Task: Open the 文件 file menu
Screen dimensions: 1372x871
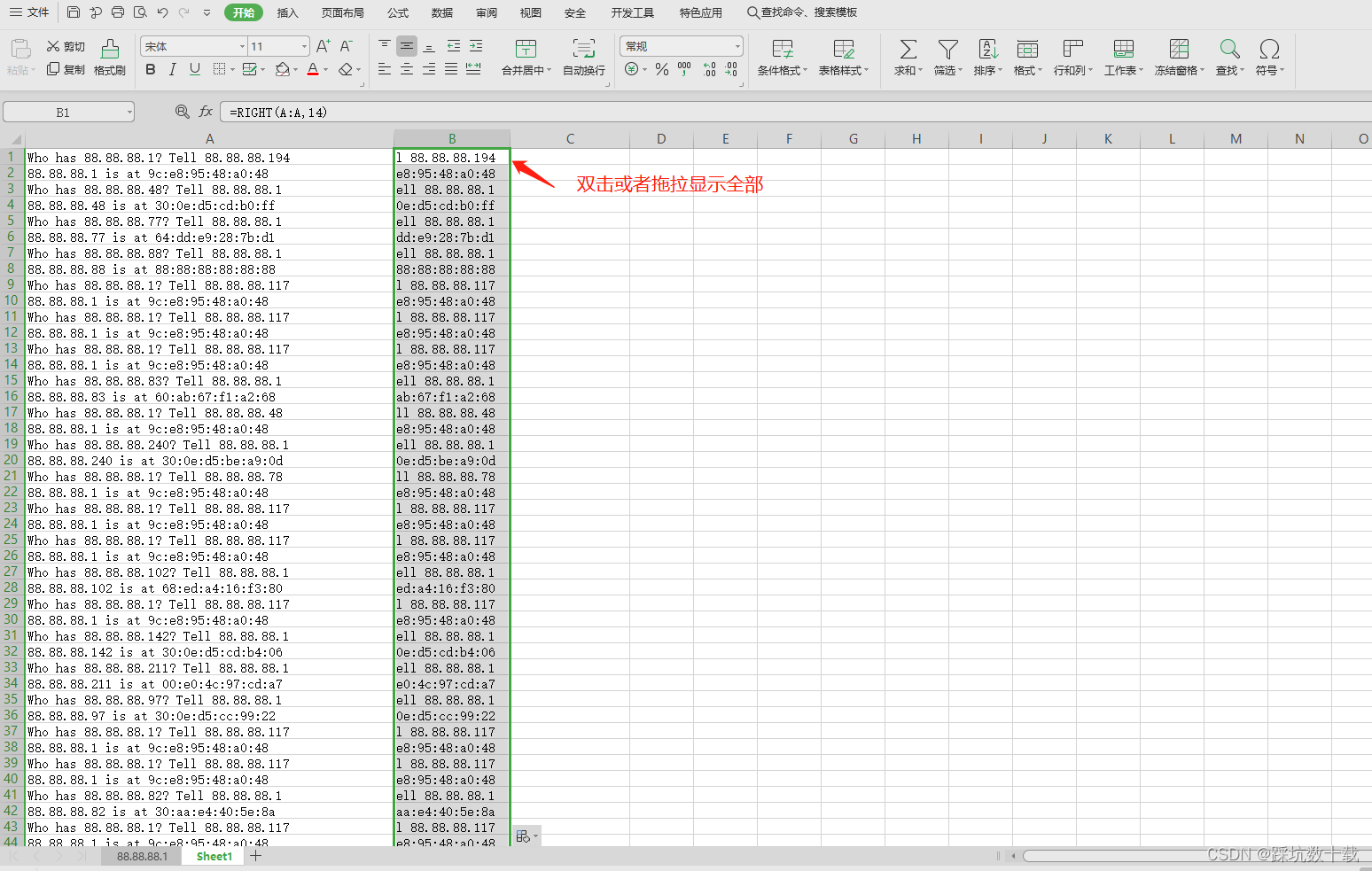Action: 29,12
